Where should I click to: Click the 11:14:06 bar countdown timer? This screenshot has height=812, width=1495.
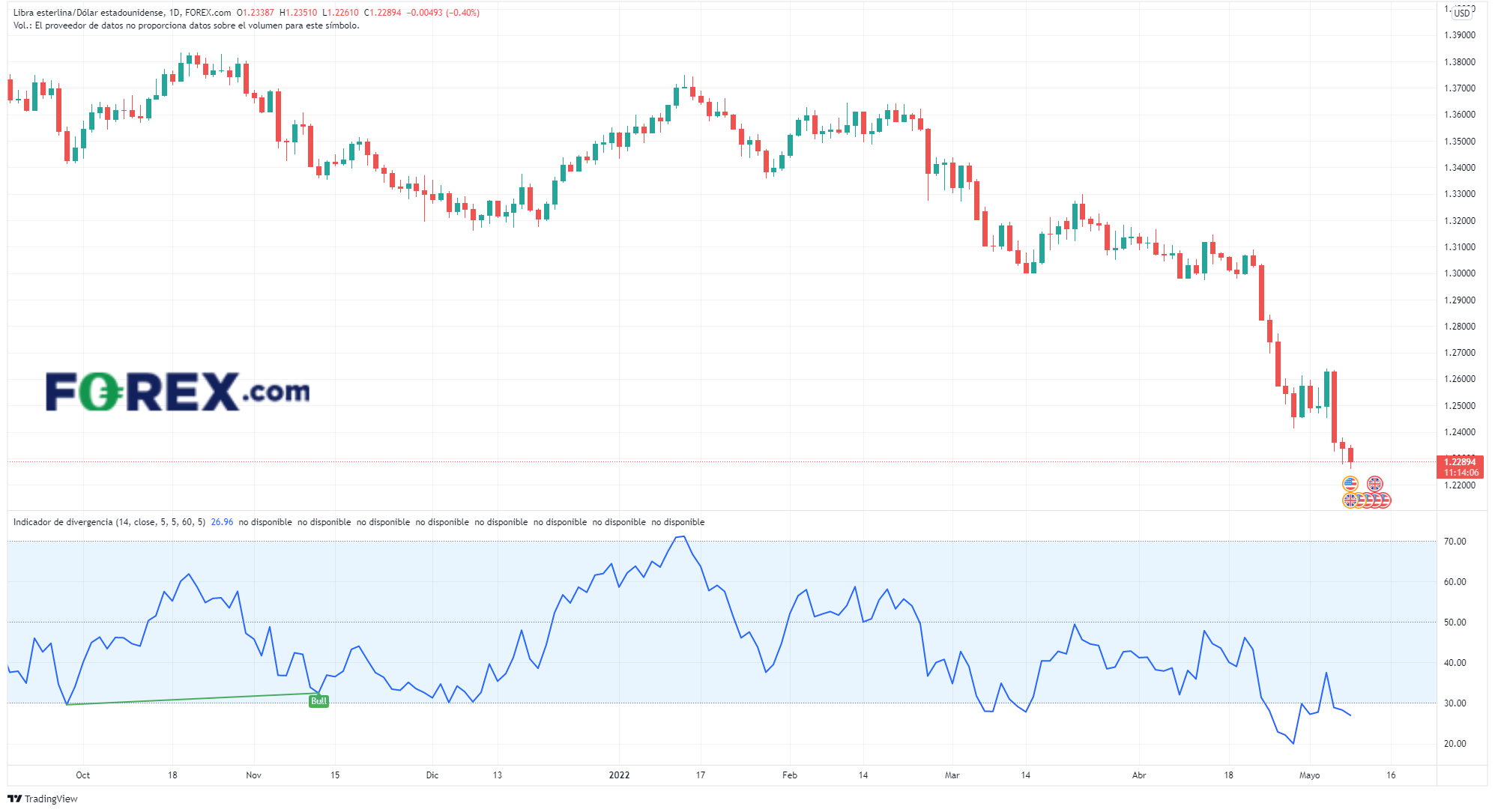[1461, 473]
